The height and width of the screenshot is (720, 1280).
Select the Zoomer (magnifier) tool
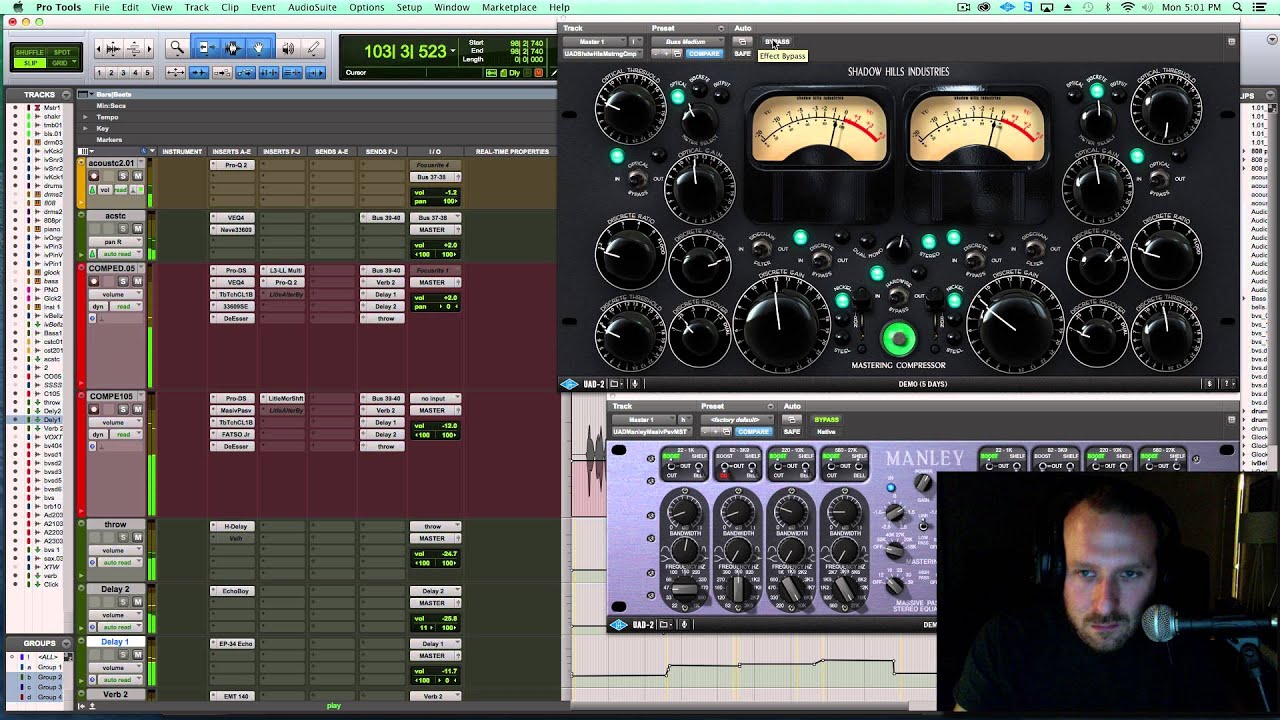pos(177,48)
